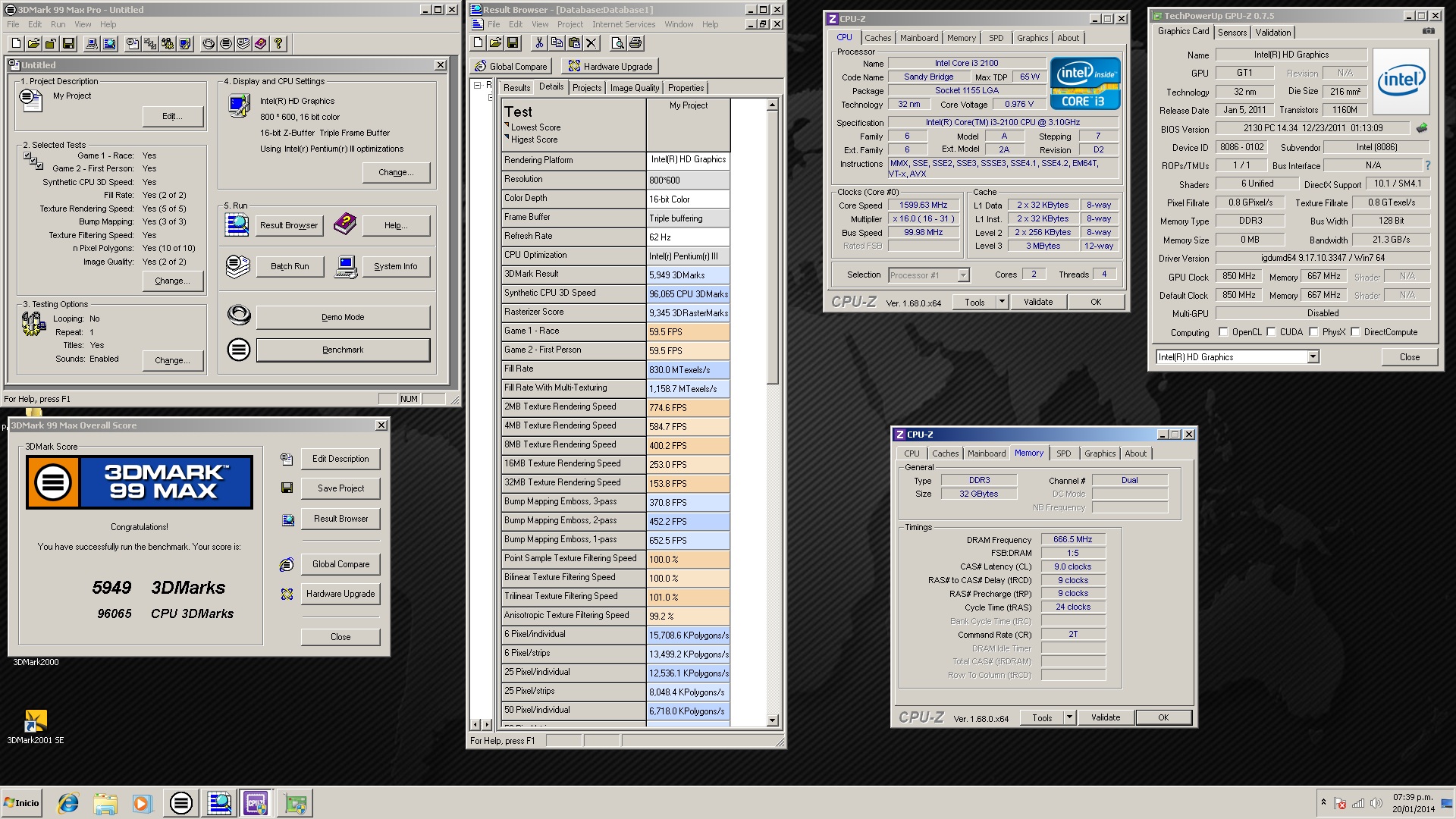Open project icon in 3DMark 99 toolbar
Screen dimensions: 1456x819
33,44
